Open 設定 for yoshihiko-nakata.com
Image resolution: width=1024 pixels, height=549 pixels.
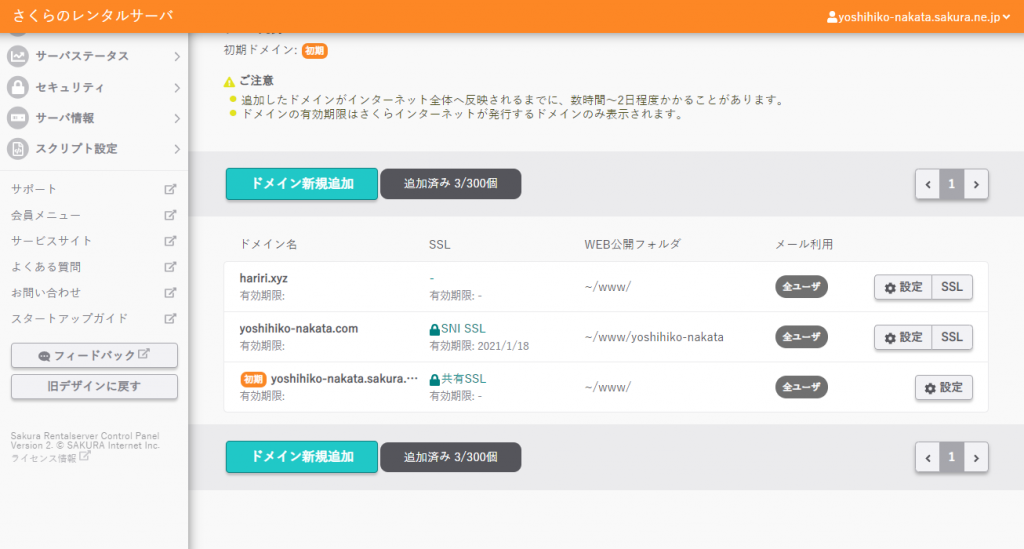point(903,337)
